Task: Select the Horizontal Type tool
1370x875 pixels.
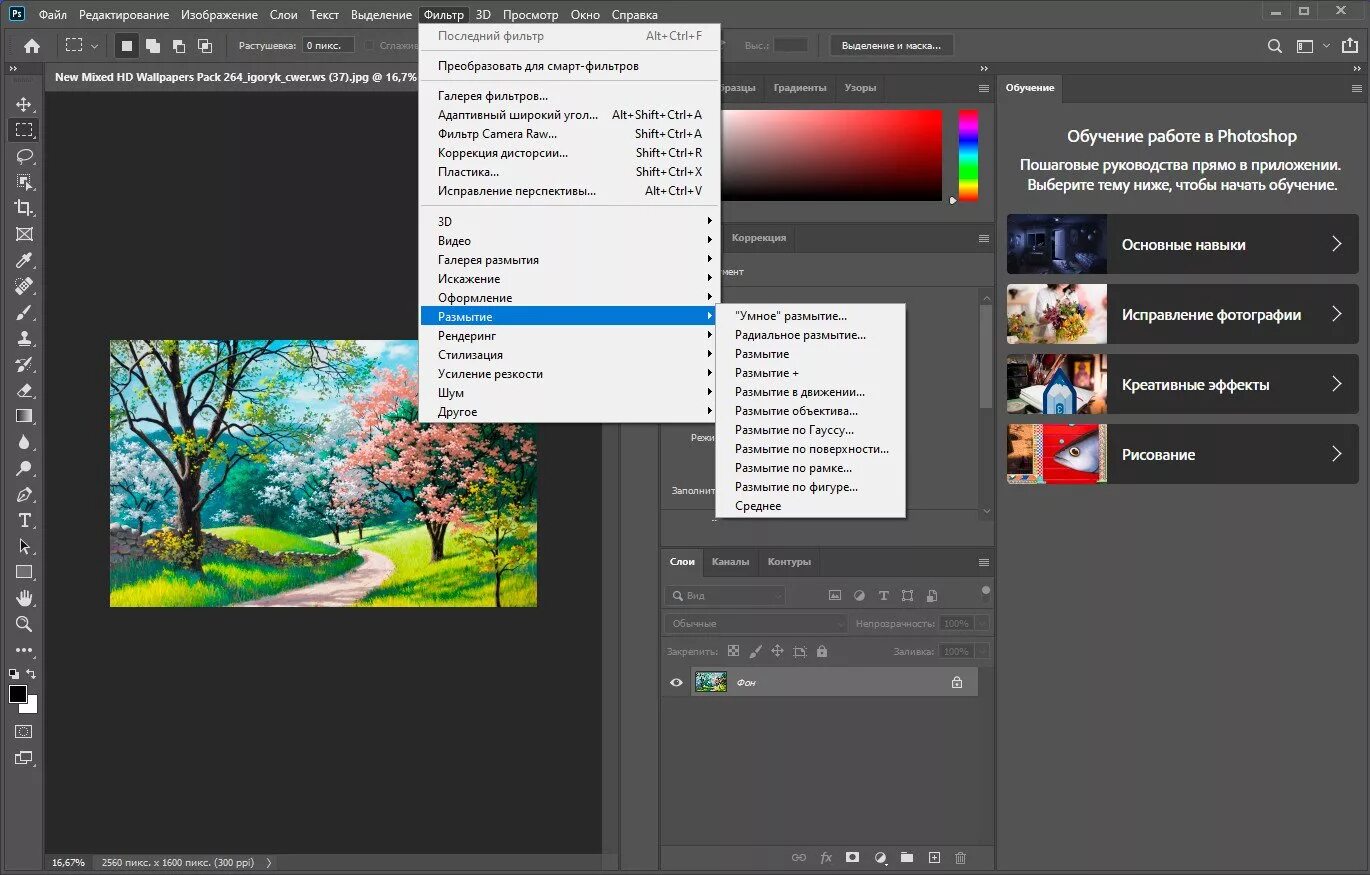Action: (24, 520)
